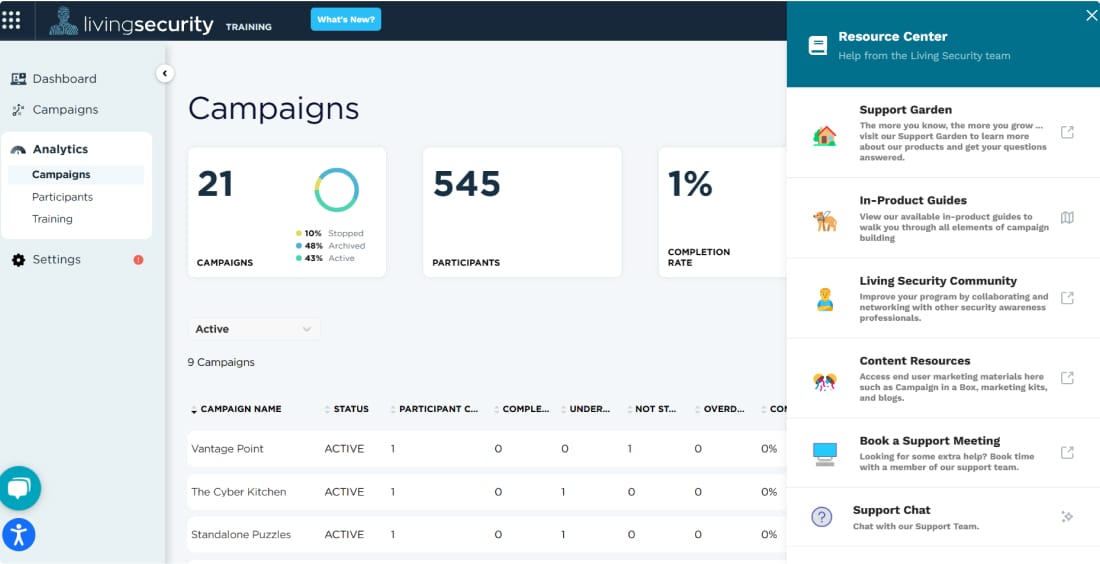The width and height of the screenshot is (1100, 564).
Task: Click the red alert badge beside Settings
Action: (x=138, y=260)
